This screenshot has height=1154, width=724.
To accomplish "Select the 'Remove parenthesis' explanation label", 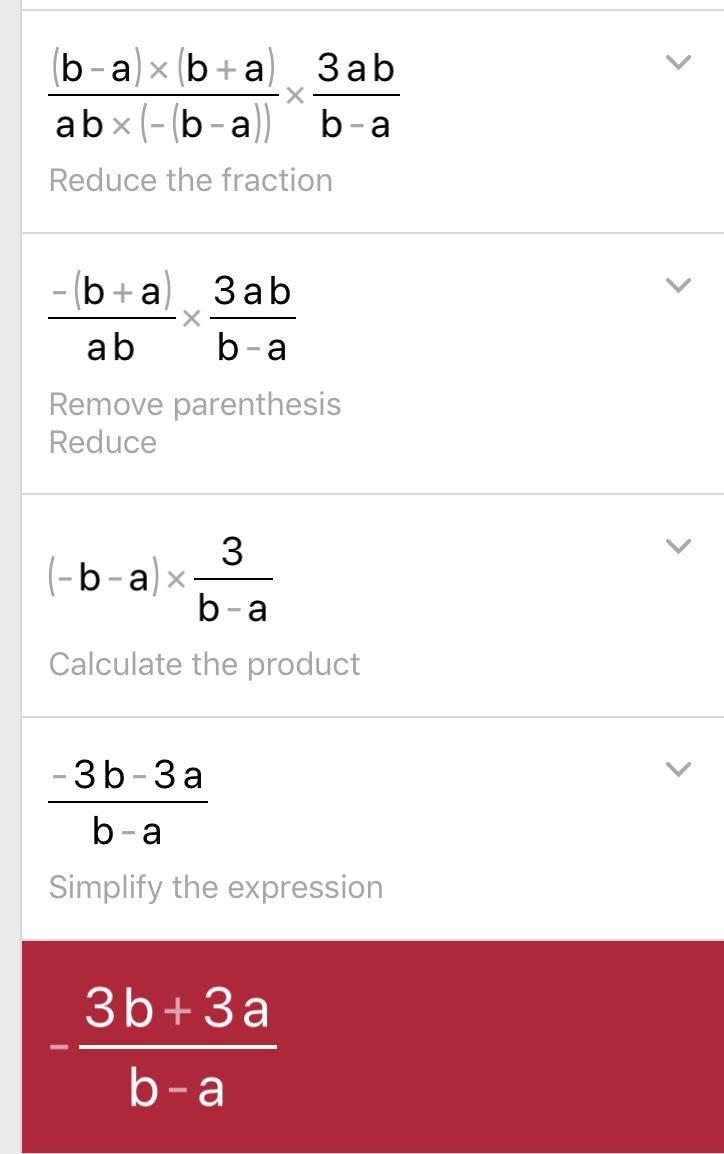I will click(195, 404).
